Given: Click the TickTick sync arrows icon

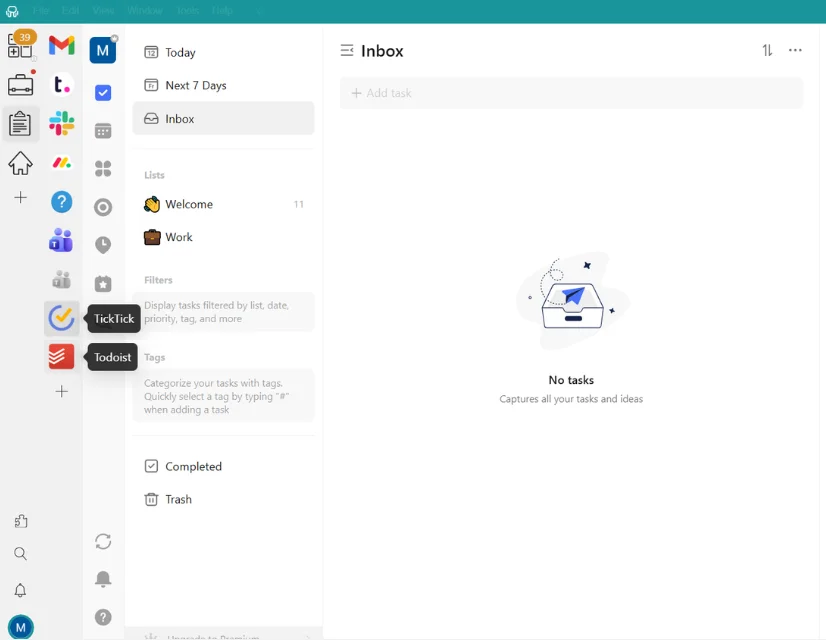Looking at the screenshot, I should (x=103, y=541).
